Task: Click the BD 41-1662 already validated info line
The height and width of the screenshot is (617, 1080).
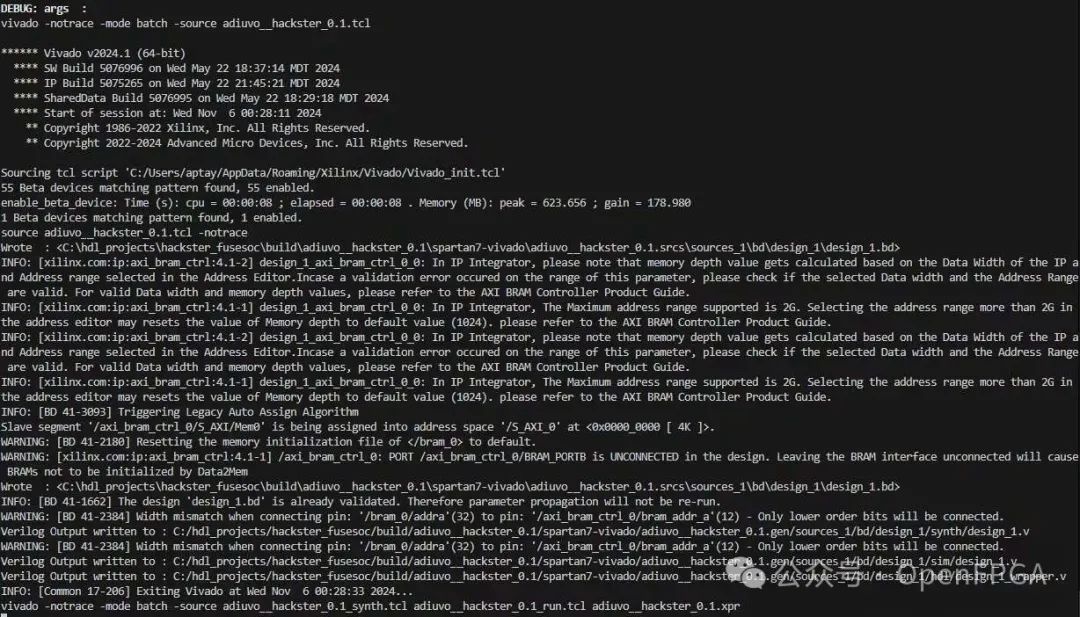Action: (361, 502)
